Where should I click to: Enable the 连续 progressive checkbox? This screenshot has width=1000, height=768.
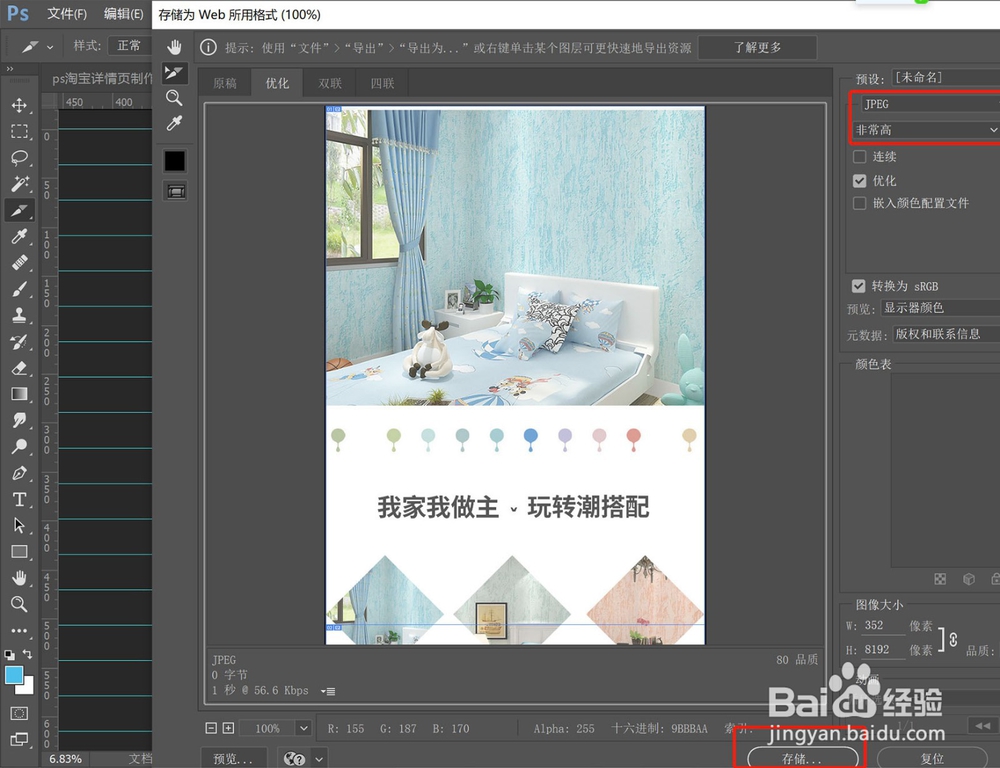point(858,157)
